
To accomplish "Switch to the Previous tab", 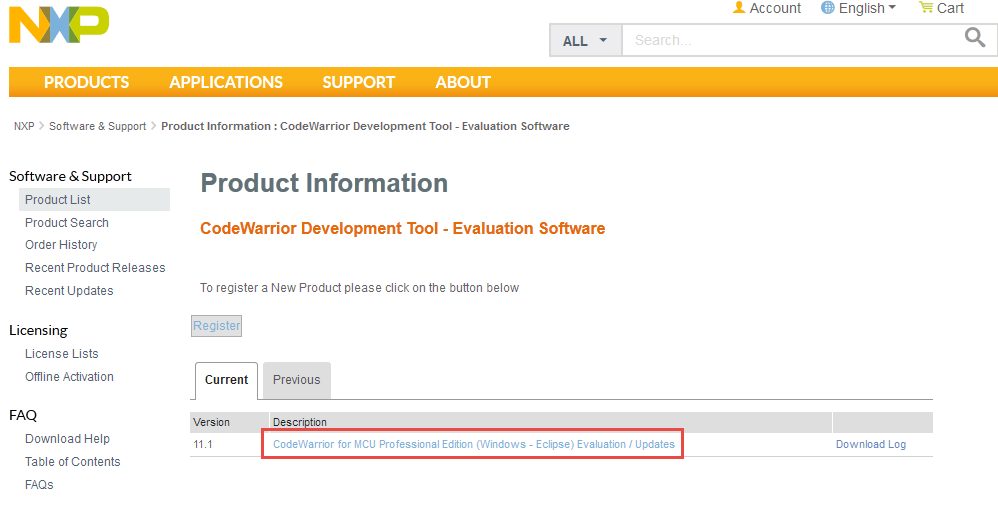I will coord(297,380).
